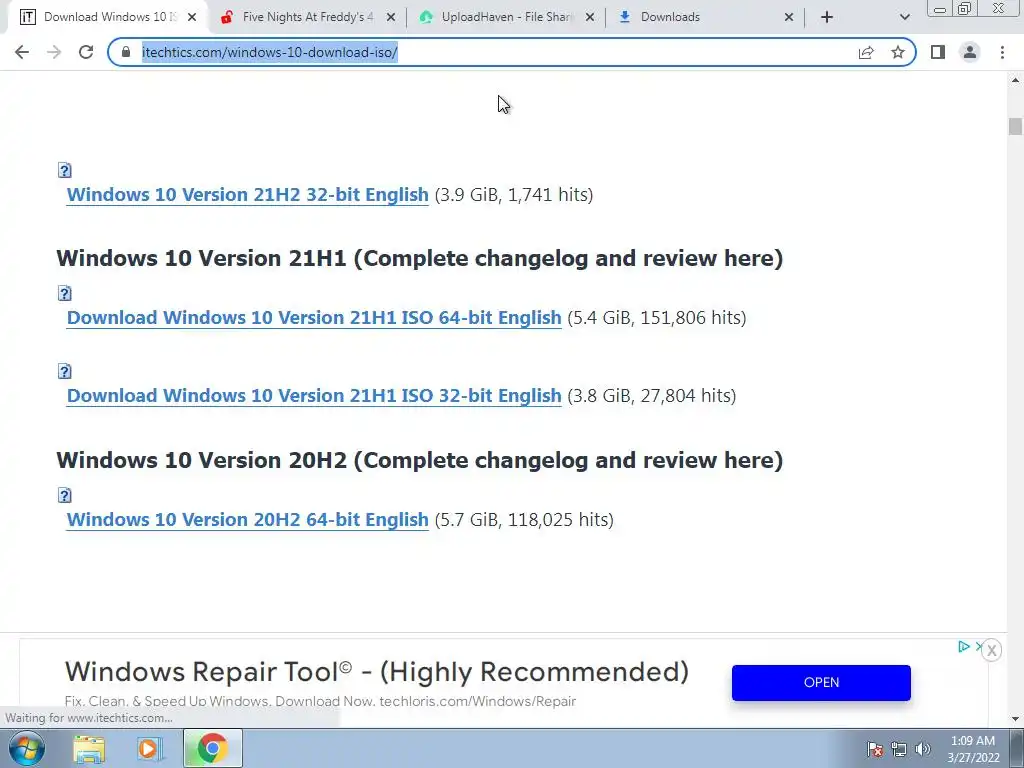Open Download Windows 10 21H1 ISO 32-bit link

coord(314,396)
